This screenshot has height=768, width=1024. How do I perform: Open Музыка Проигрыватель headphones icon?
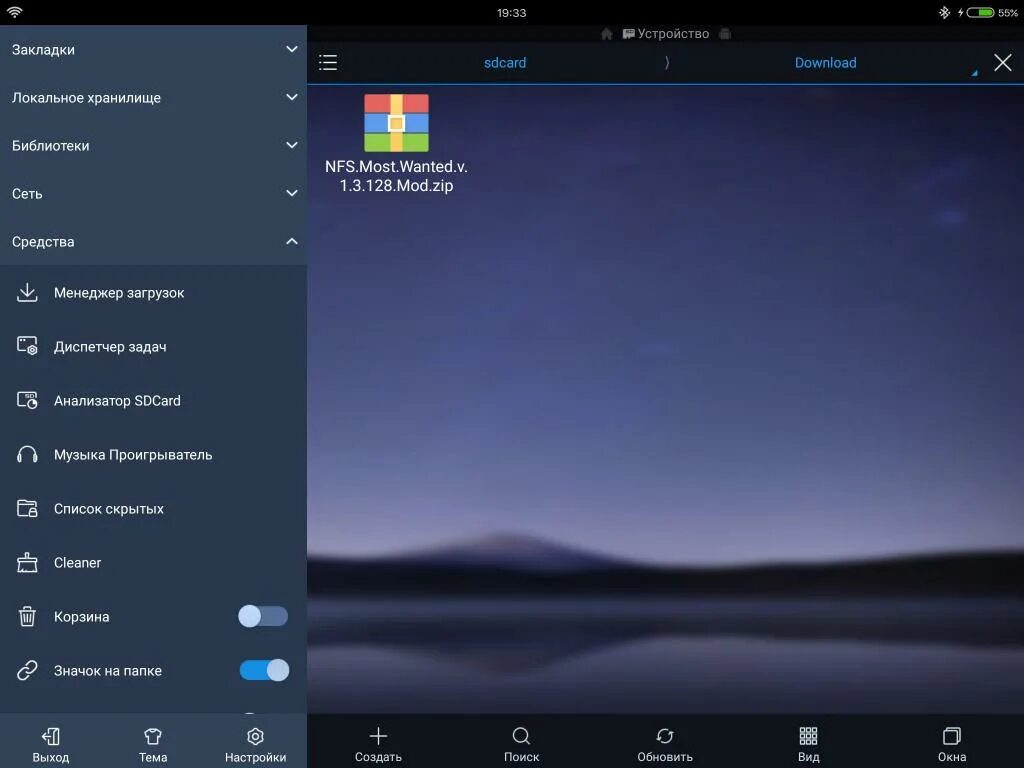click(27, 455)
